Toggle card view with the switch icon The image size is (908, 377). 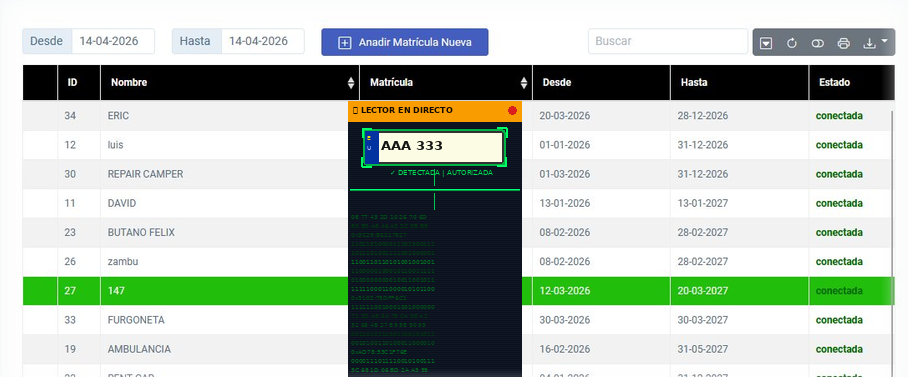tap(818, 43)
